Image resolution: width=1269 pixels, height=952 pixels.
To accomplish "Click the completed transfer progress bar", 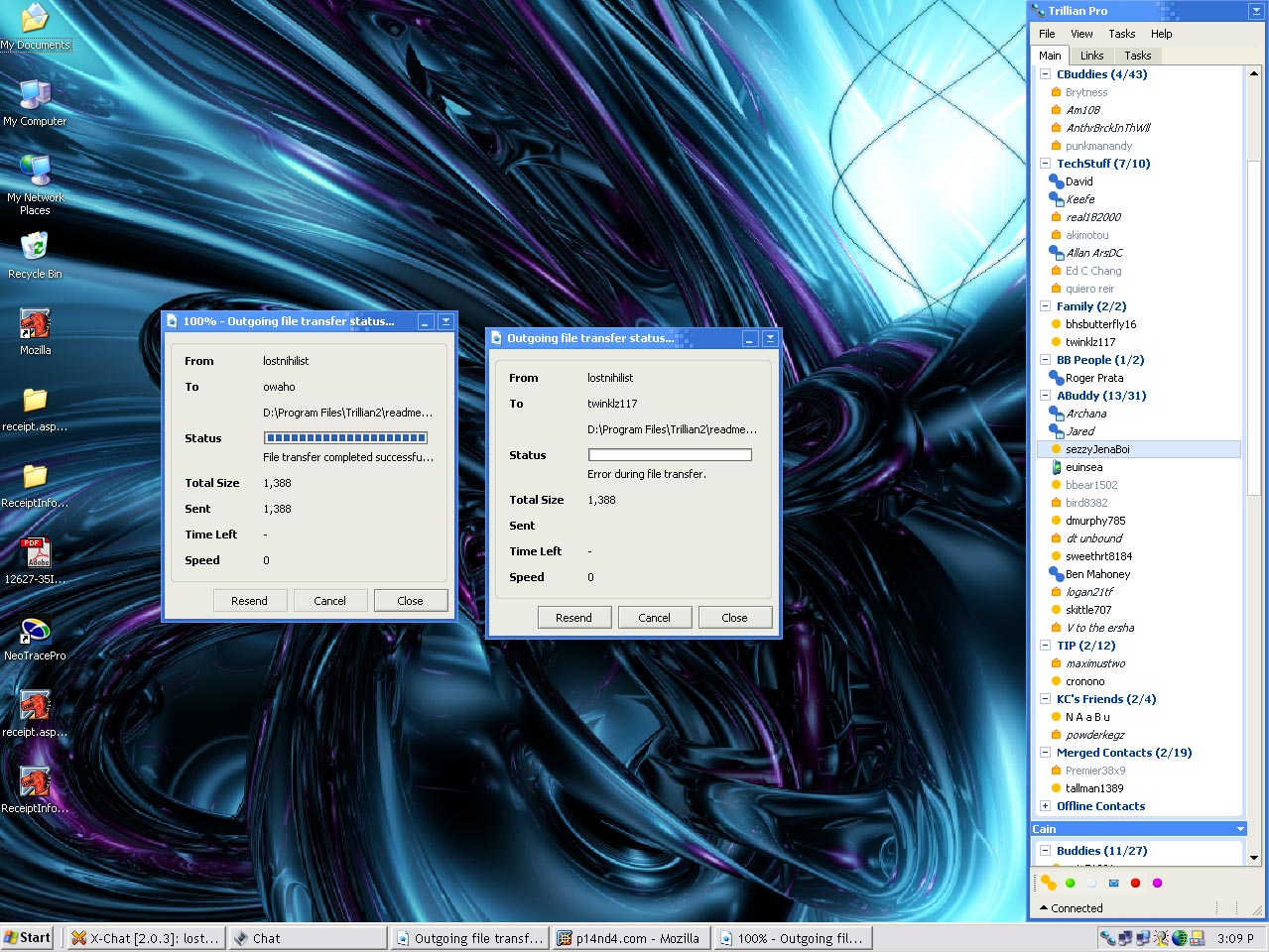I will pyautogui.click(x=345, y=437).
